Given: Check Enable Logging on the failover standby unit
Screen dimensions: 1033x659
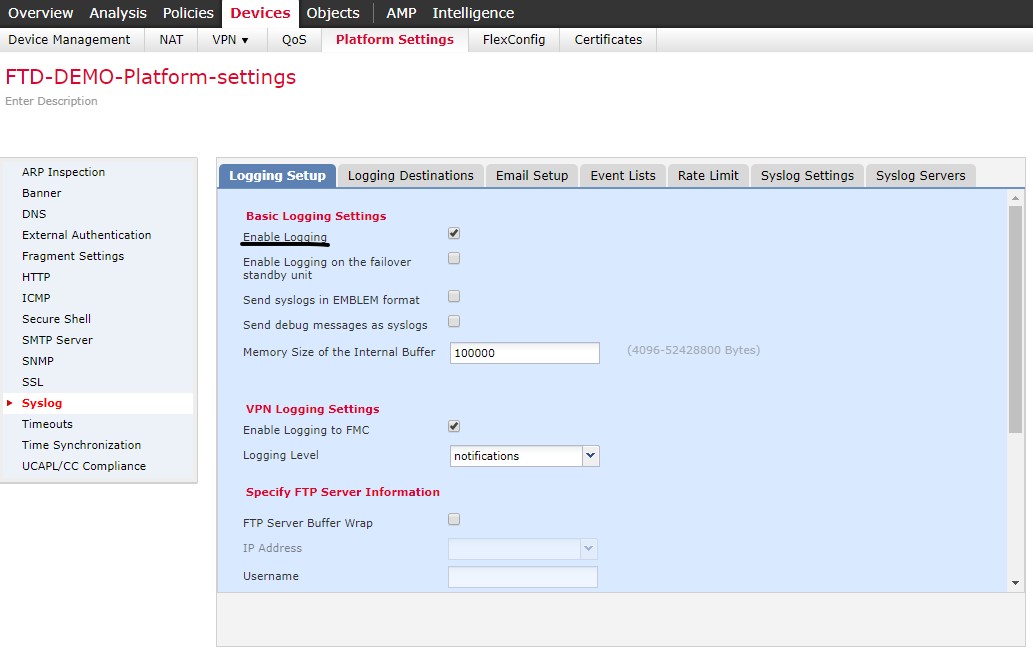Looking at the screenshot, I should click(x=453, y=258).
